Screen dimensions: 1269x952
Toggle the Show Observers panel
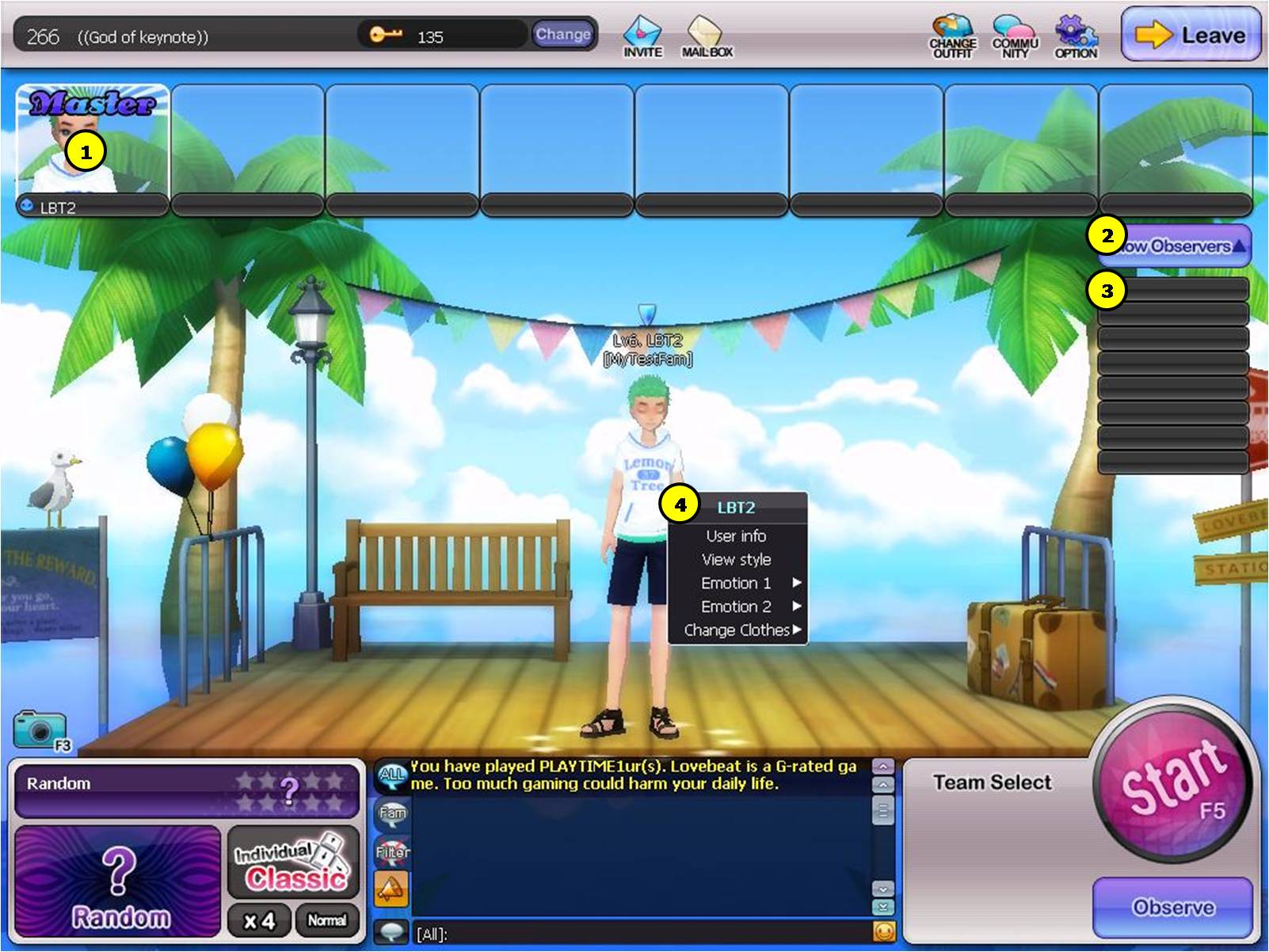click(x=1175, y=246)
